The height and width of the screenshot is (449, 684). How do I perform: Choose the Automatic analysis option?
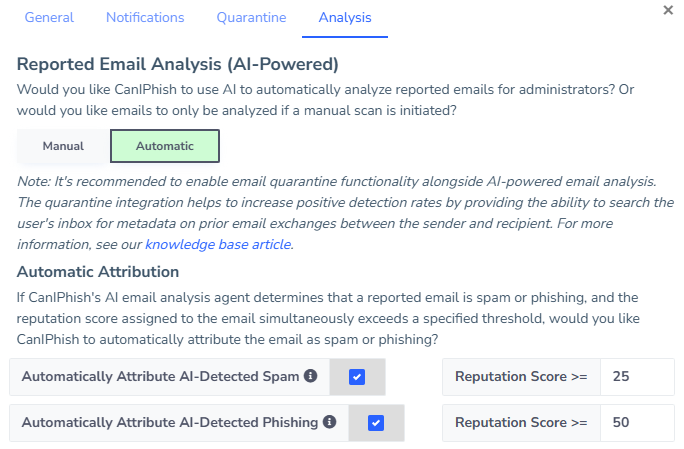click(165, 146)
